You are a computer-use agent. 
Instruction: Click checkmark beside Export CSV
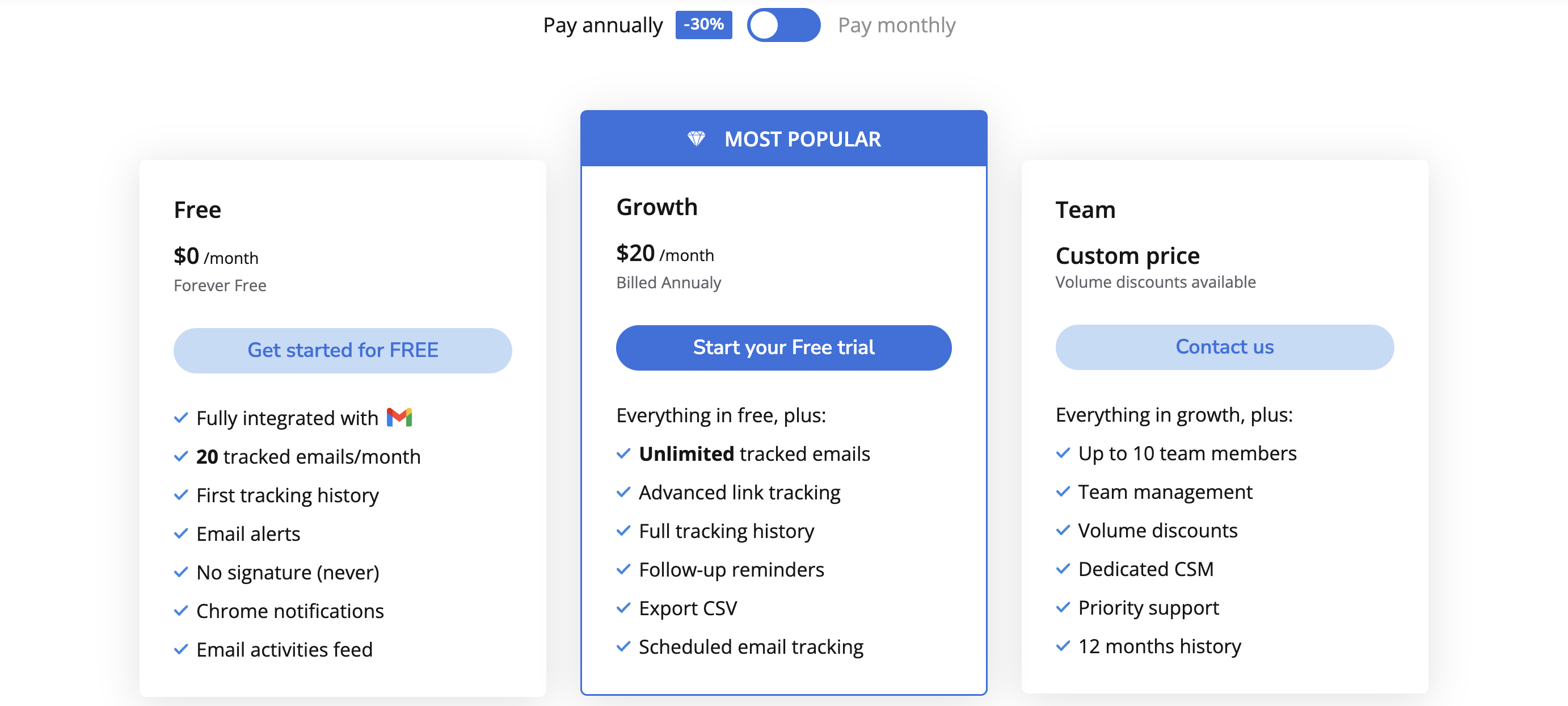tap(623, 608)
